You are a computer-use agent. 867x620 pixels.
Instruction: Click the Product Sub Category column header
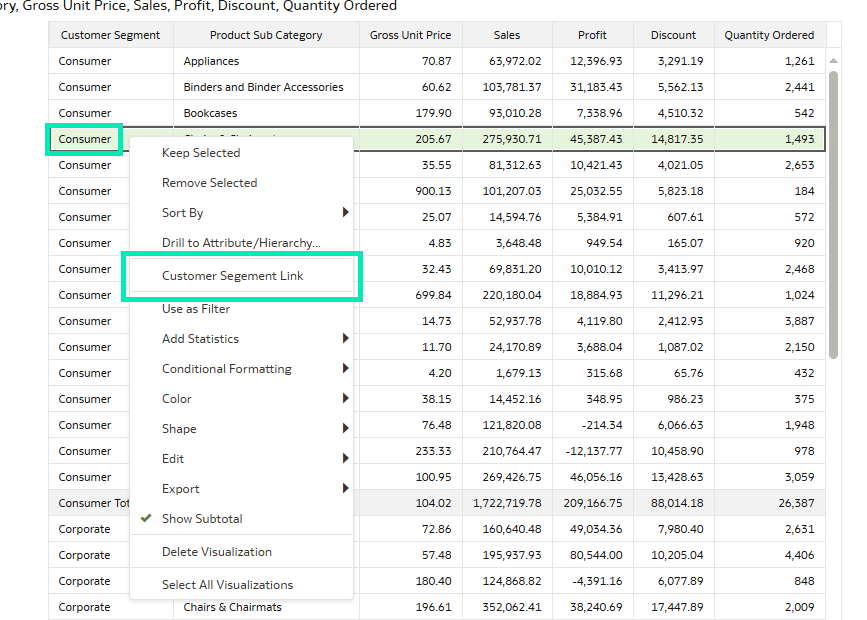(x=266, y=35)
